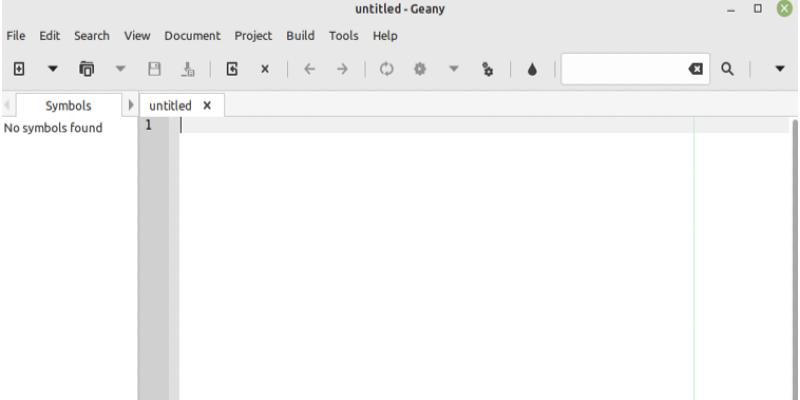Open the Tools menu
Image resolution: width=800 pixels, height=400 pixels.
point(343,36)
